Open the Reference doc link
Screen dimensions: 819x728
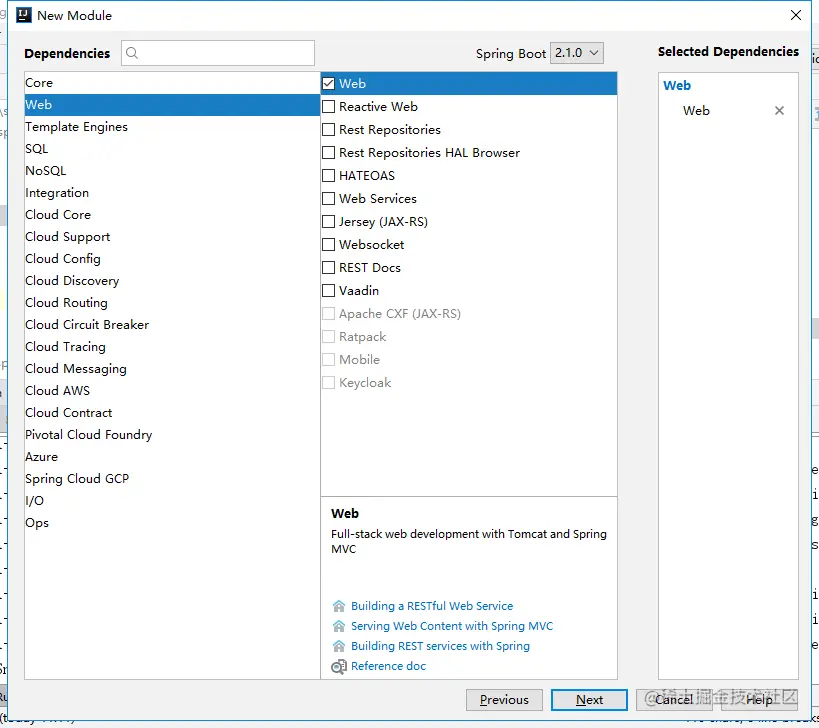pyautogui.click(x=388, y=666)
